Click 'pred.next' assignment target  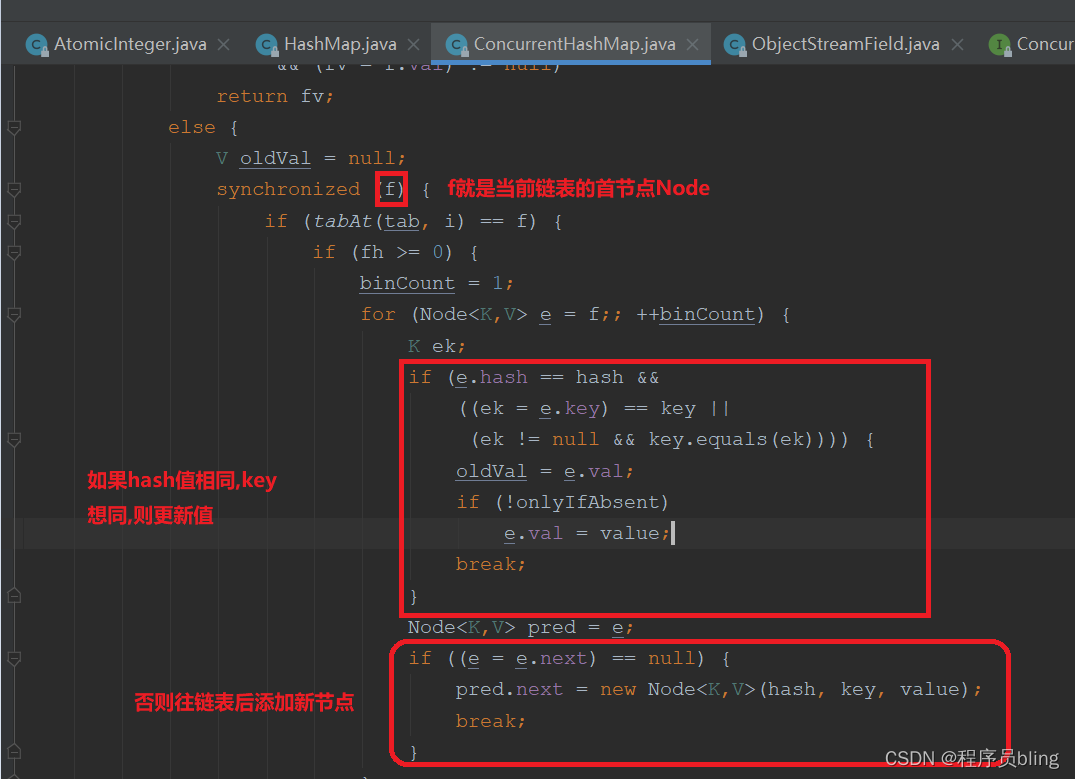(x=509, y=689)
